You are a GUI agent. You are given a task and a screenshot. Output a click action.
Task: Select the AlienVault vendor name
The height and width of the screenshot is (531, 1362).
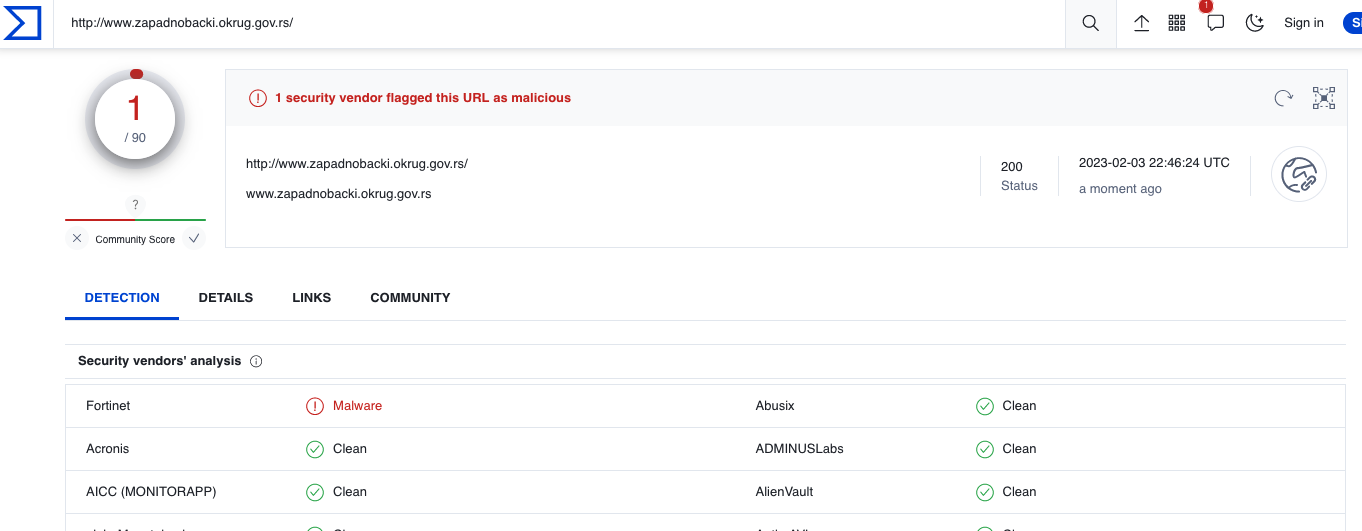tap(785, 492)
